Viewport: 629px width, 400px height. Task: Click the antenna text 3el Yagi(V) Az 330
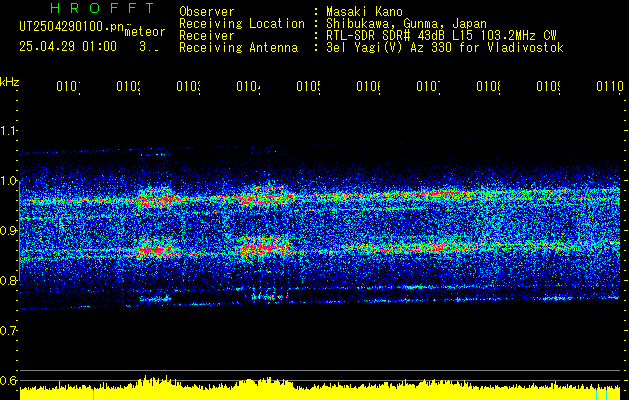389,48
